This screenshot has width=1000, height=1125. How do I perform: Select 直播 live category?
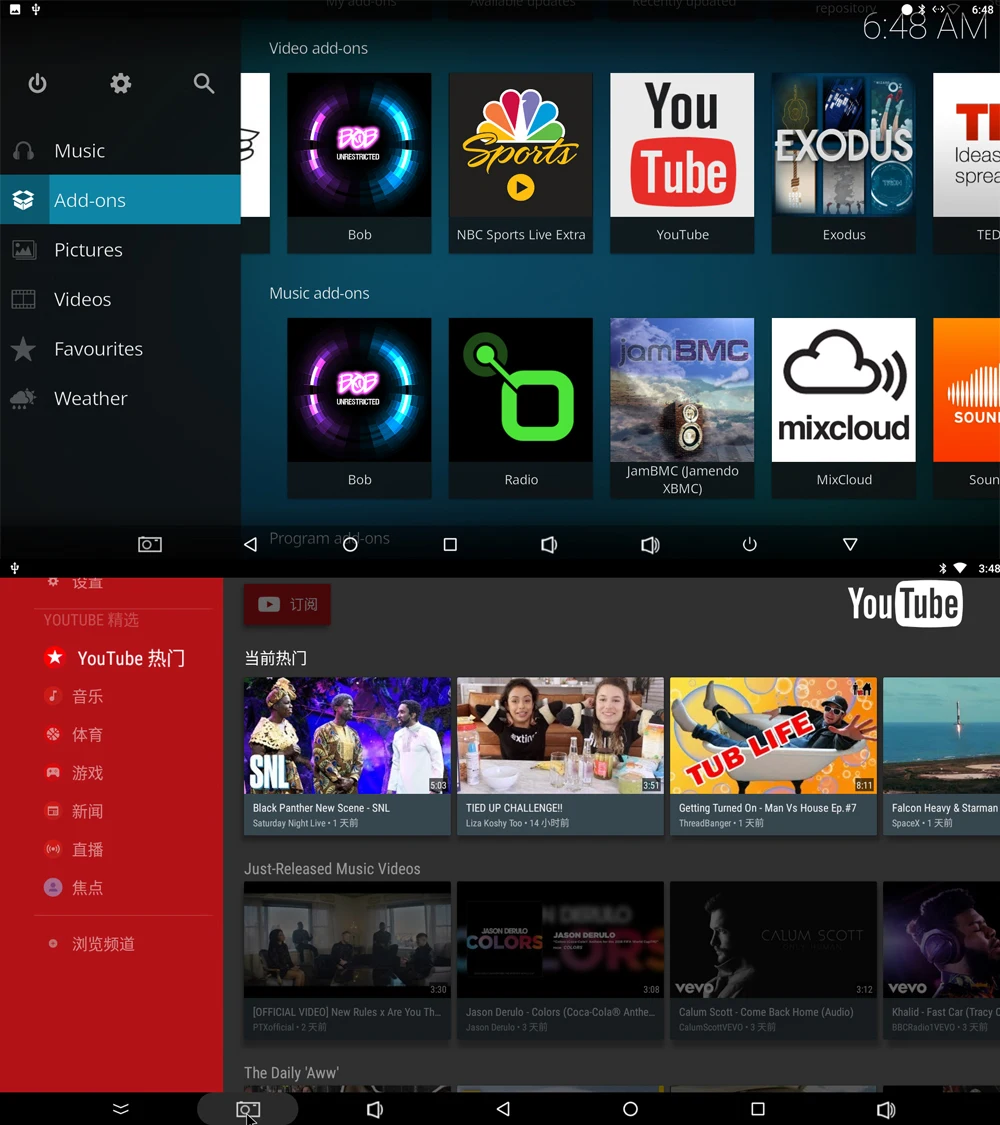74,849
